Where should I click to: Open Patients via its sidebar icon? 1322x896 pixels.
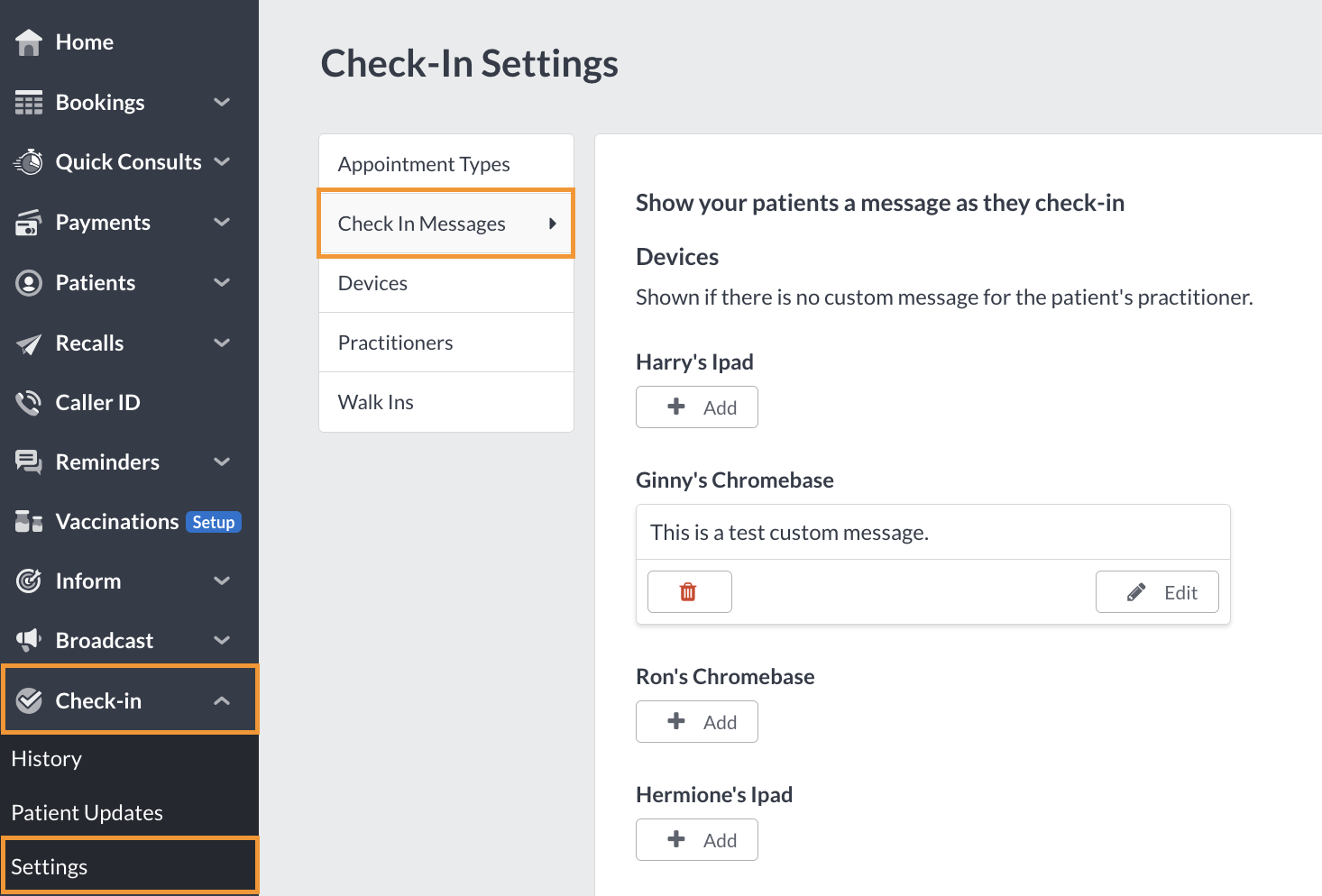tap(28, 282)
